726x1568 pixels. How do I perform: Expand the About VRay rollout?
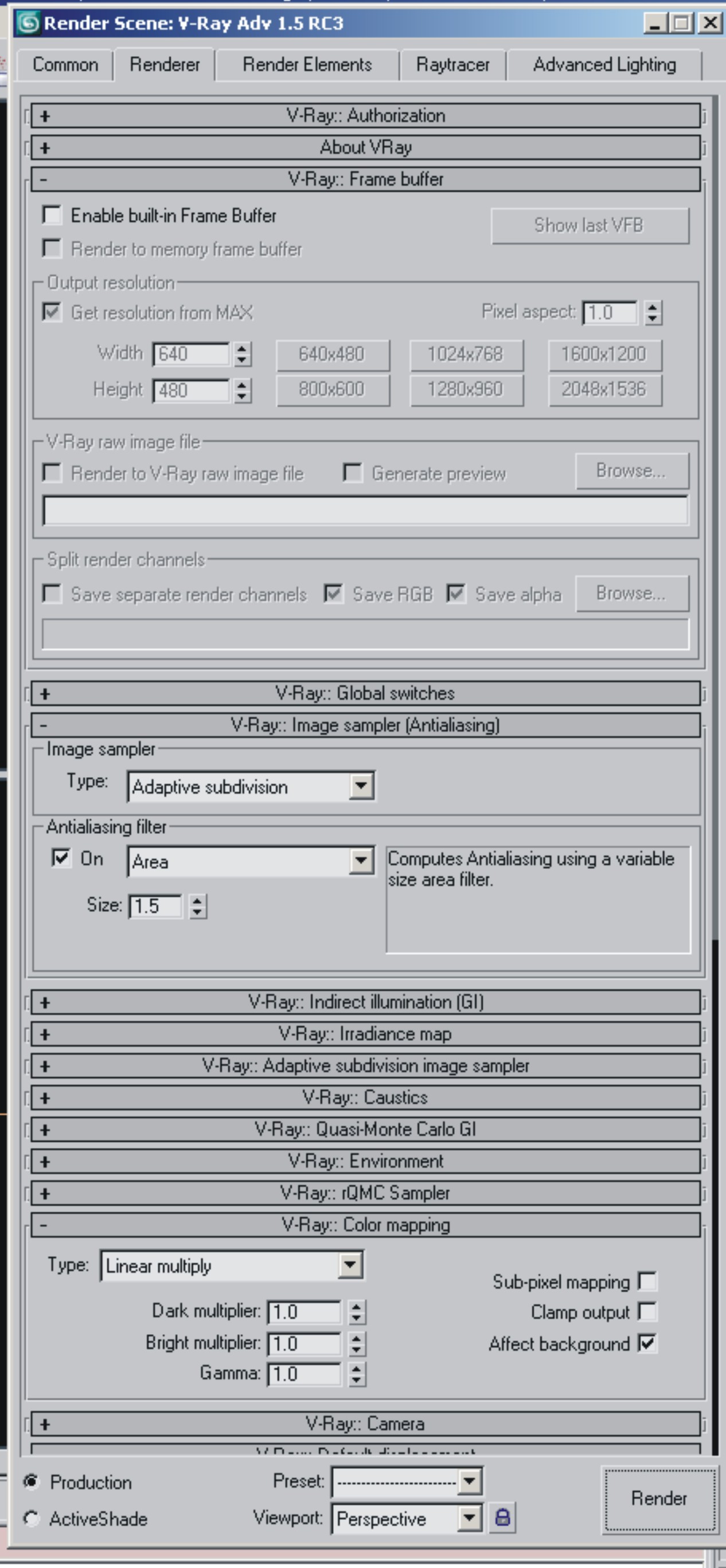tap(365, 147)
